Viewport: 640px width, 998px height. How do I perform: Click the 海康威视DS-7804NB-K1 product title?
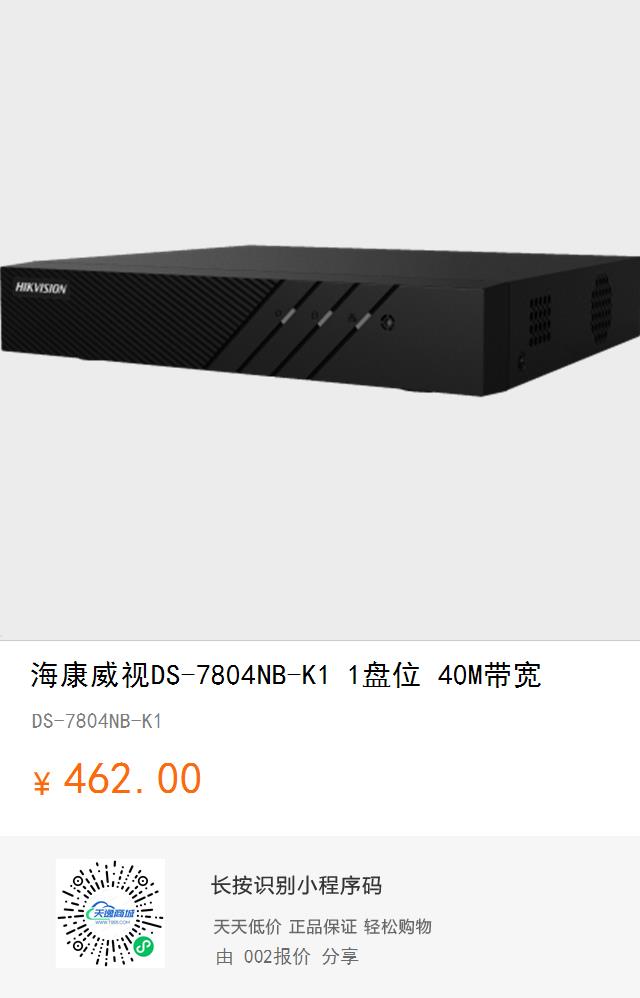(286, 675)
